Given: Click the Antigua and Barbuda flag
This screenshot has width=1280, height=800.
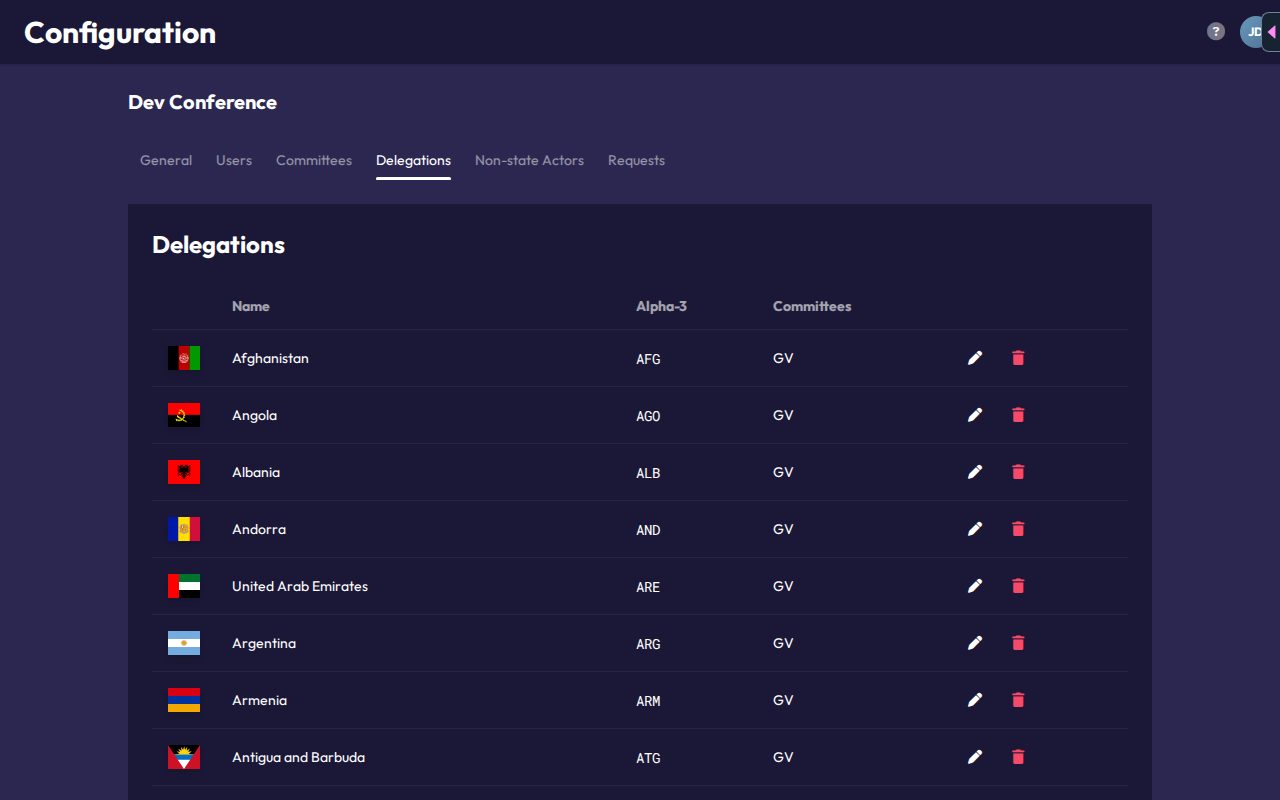Looking at the screenshot, I should 184,757.
